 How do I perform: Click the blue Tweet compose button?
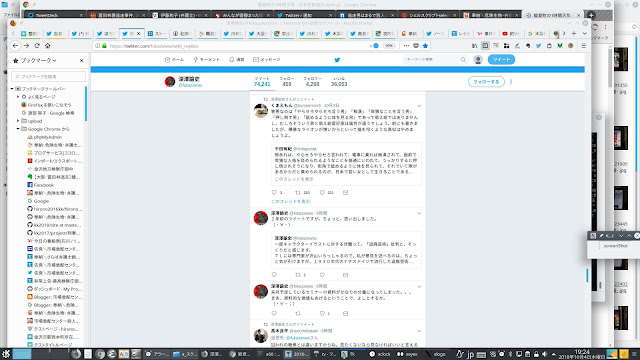click(501, 60)
